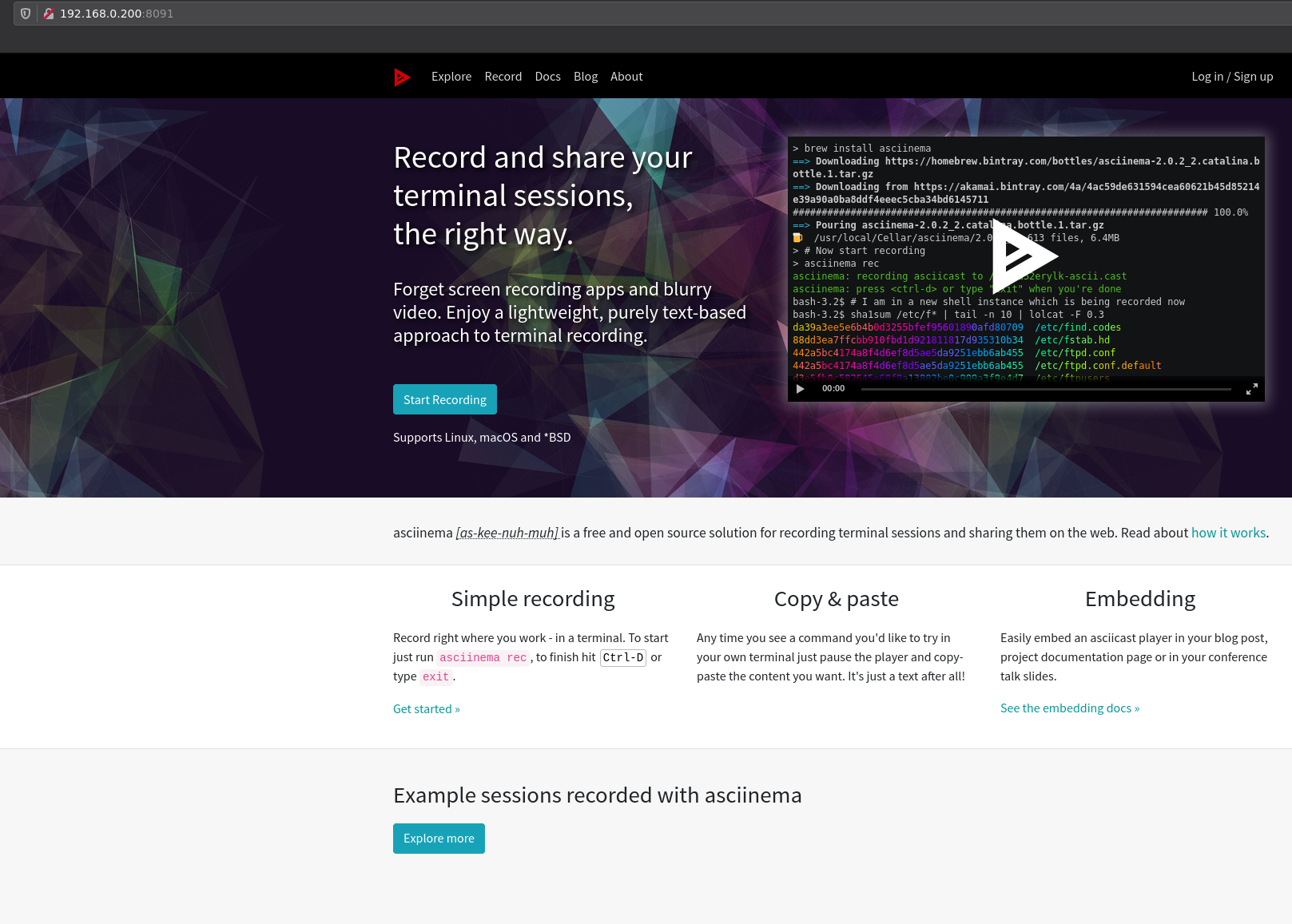Image resolution: width=1292 pixels, height=924 pixels.
Task: Open the About page
Action: pyautogui.click(x=626, y=77)
